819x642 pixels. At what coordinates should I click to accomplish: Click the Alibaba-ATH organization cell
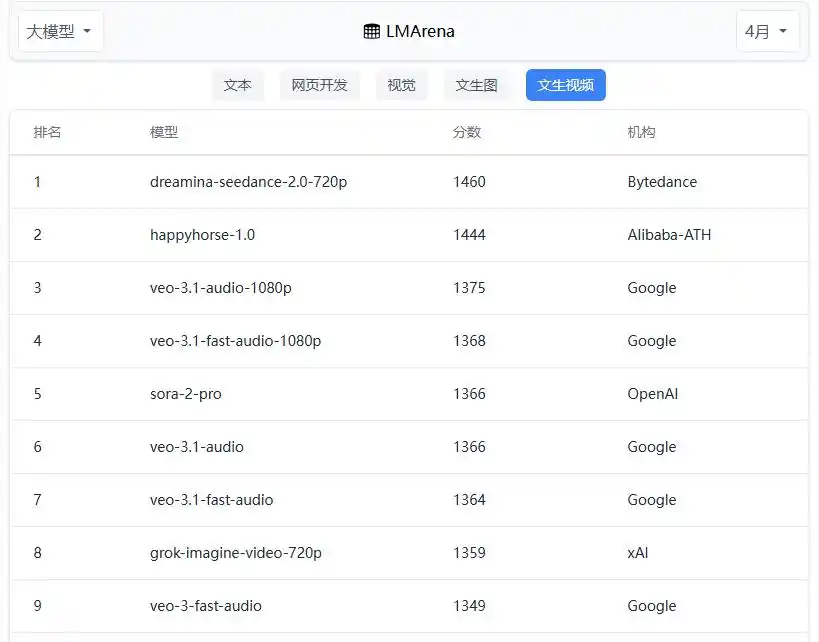pos(670,235)
